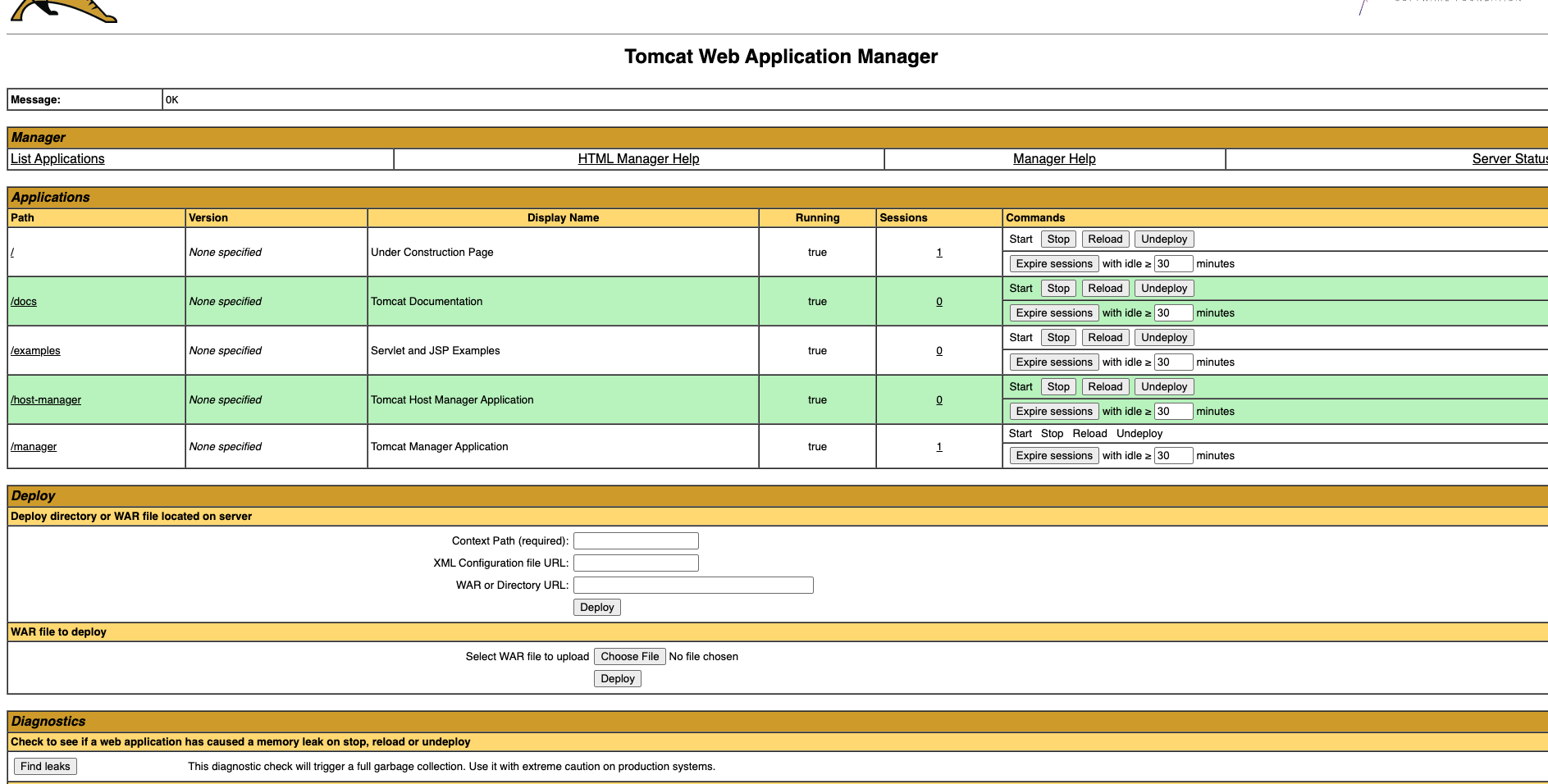Stop the /docs application
The image size is (1548, 784).
[1058, 289]
